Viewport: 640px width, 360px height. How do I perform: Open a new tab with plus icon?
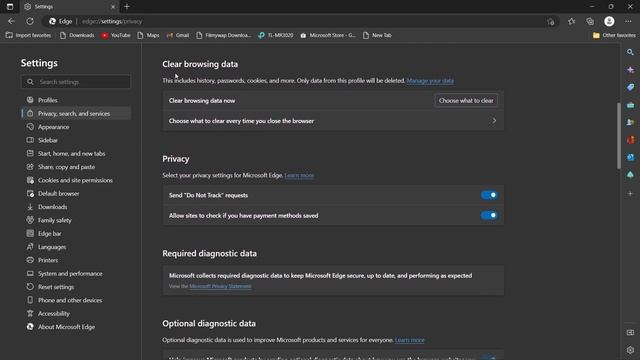point(127,7)
